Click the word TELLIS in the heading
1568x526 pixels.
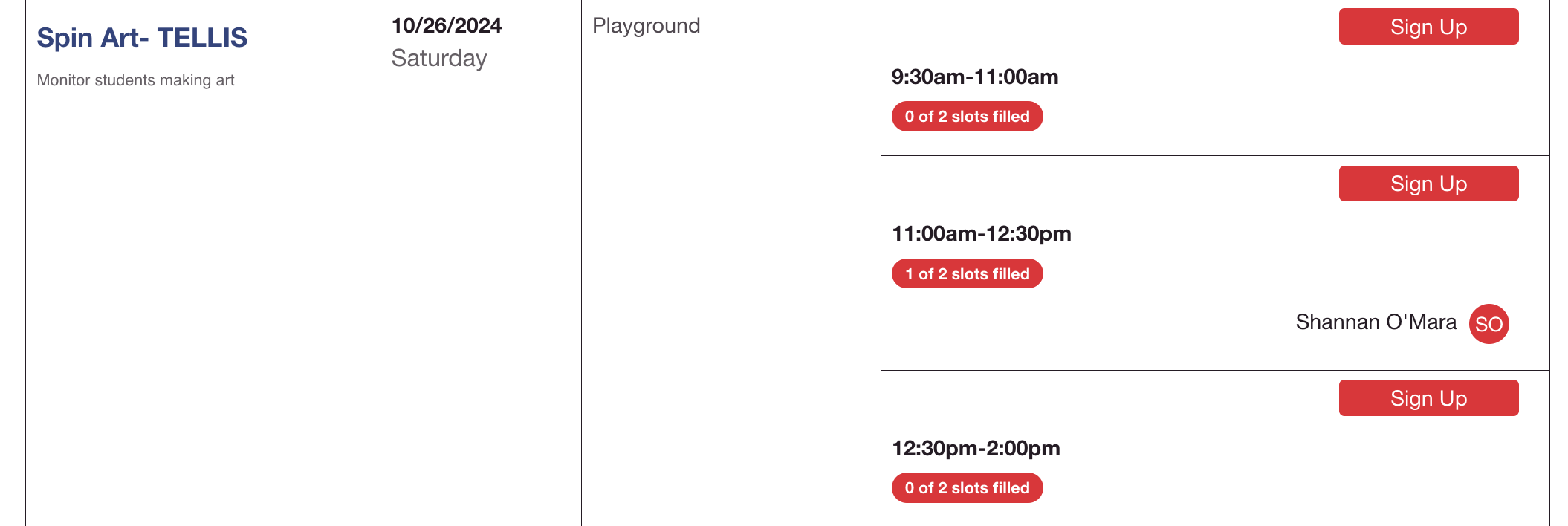tap(202, 37)
